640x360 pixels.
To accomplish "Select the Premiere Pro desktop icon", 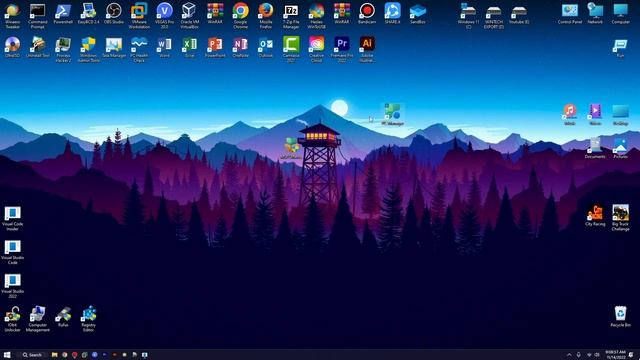I will click(x=342, y=49).
